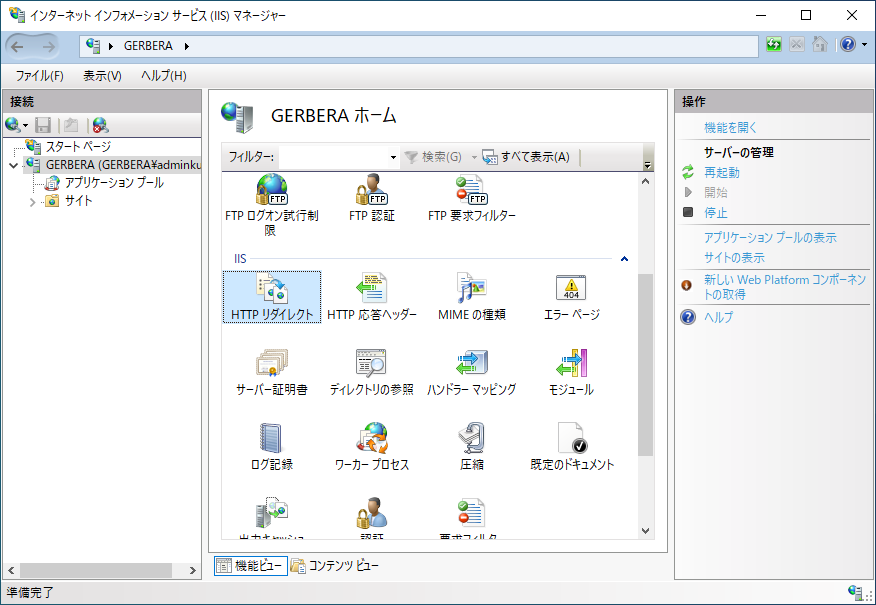Click the back navigation arrow
876x605 pixels.
click(17, 46)
